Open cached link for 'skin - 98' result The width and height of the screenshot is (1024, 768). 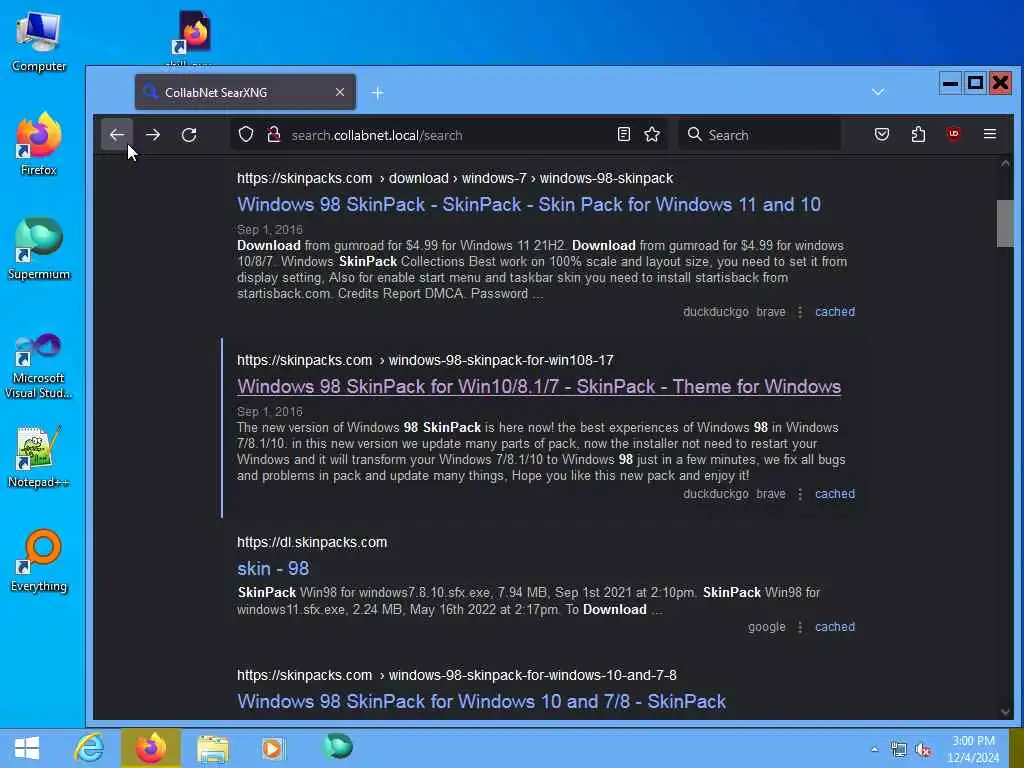coord(835,626)
